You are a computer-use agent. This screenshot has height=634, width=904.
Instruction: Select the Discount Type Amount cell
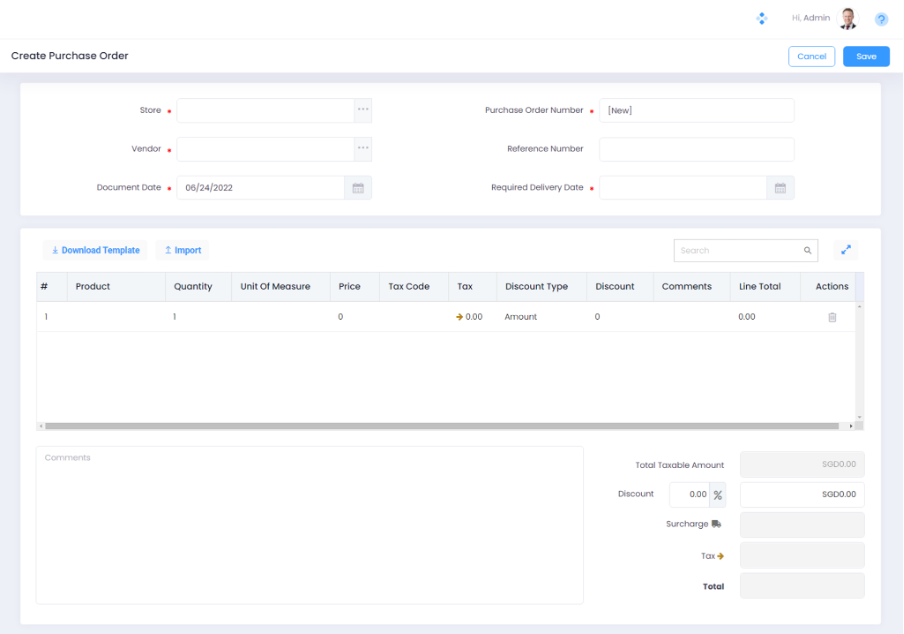click(521, 317)
